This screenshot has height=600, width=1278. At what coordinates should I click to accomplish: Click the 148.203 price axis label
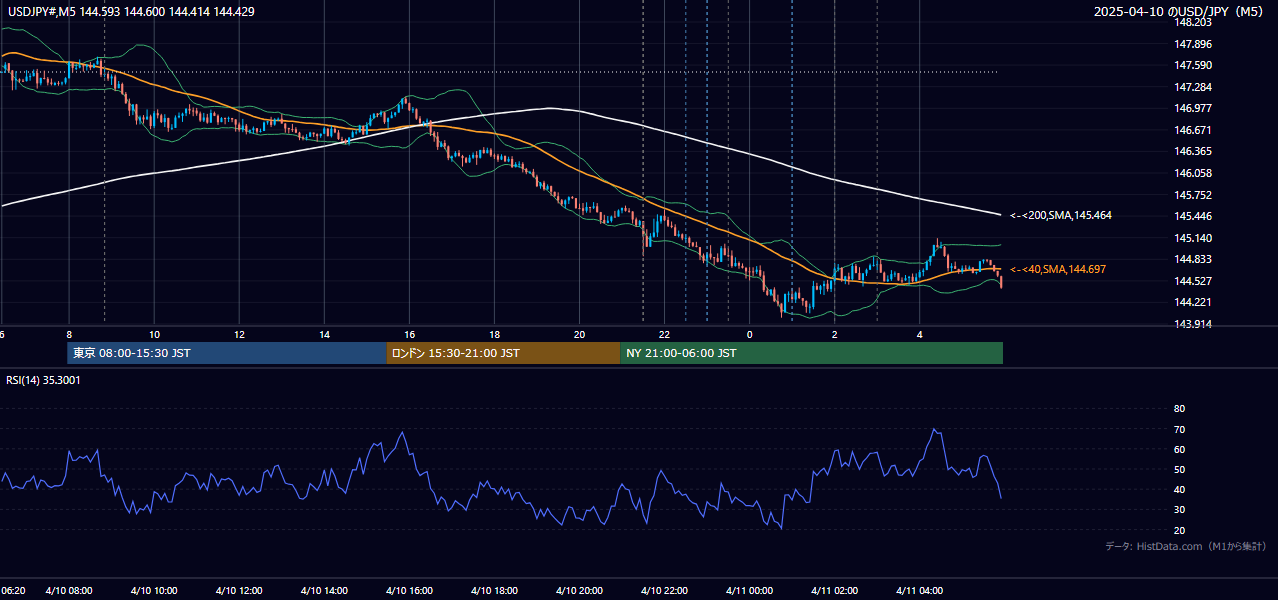tap(1193, 22)
